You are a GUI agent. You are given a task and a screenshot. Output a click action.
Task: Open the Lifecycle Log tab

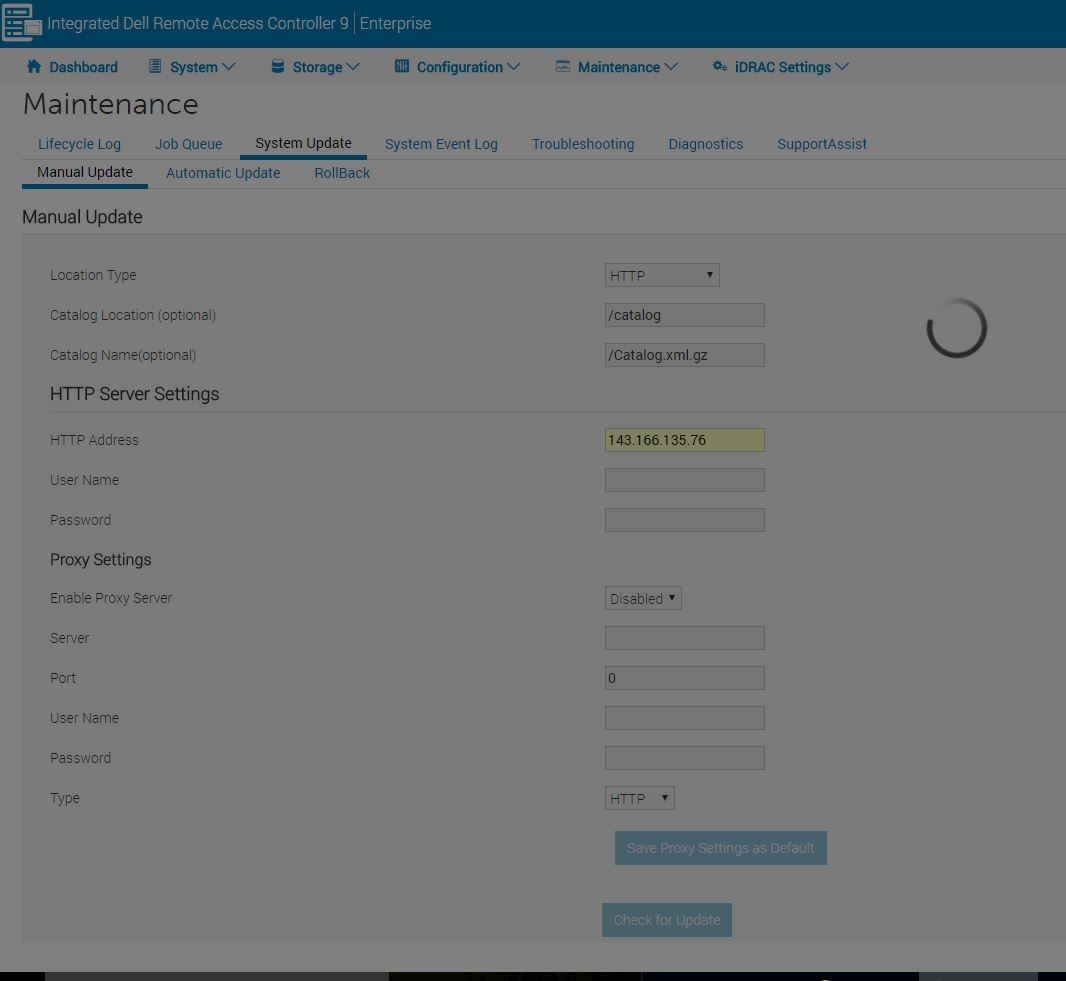pyautogui.click(x=79, y=144)
